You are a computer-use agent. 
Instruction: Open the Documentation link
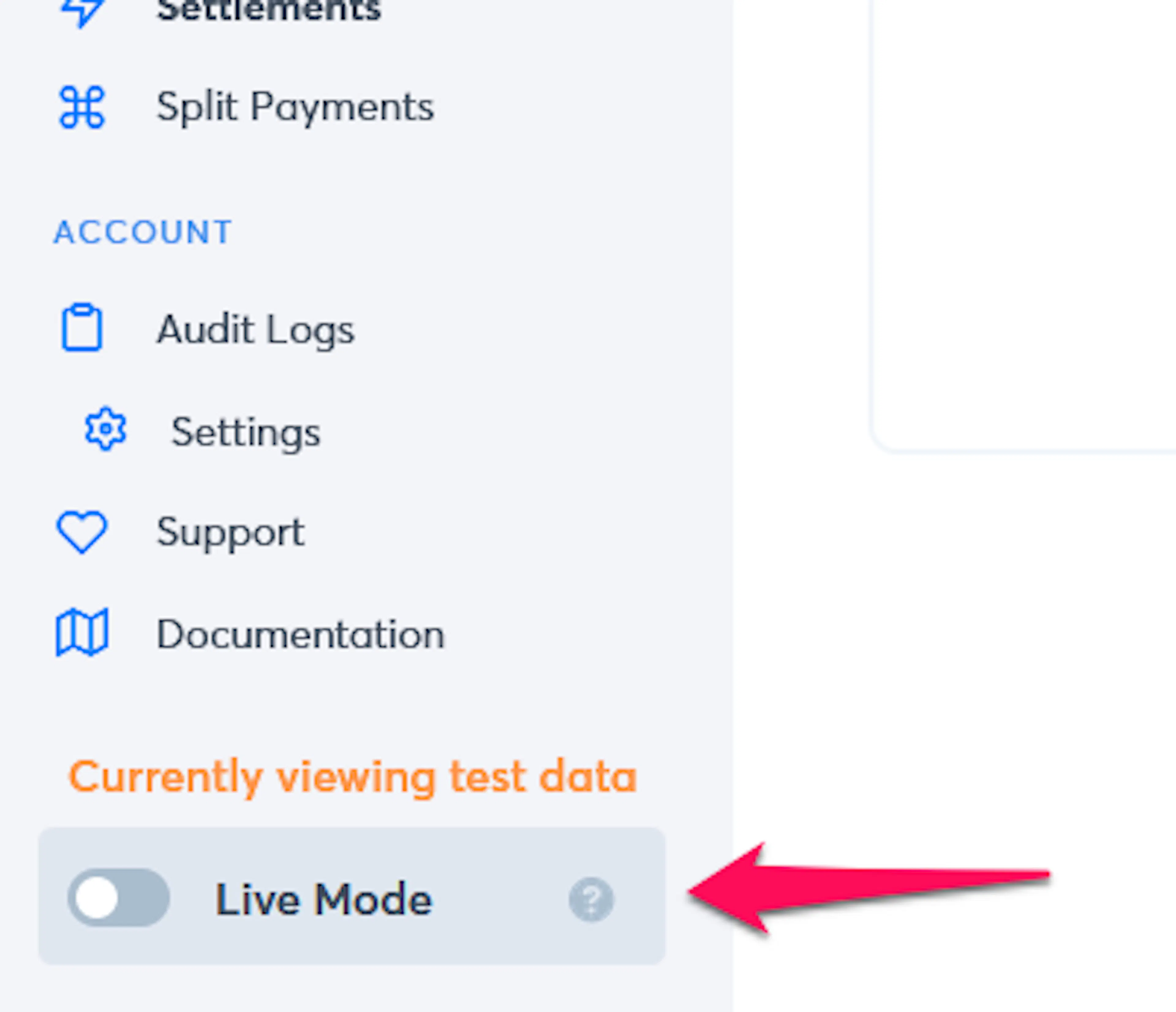click(x=300, y=634)
